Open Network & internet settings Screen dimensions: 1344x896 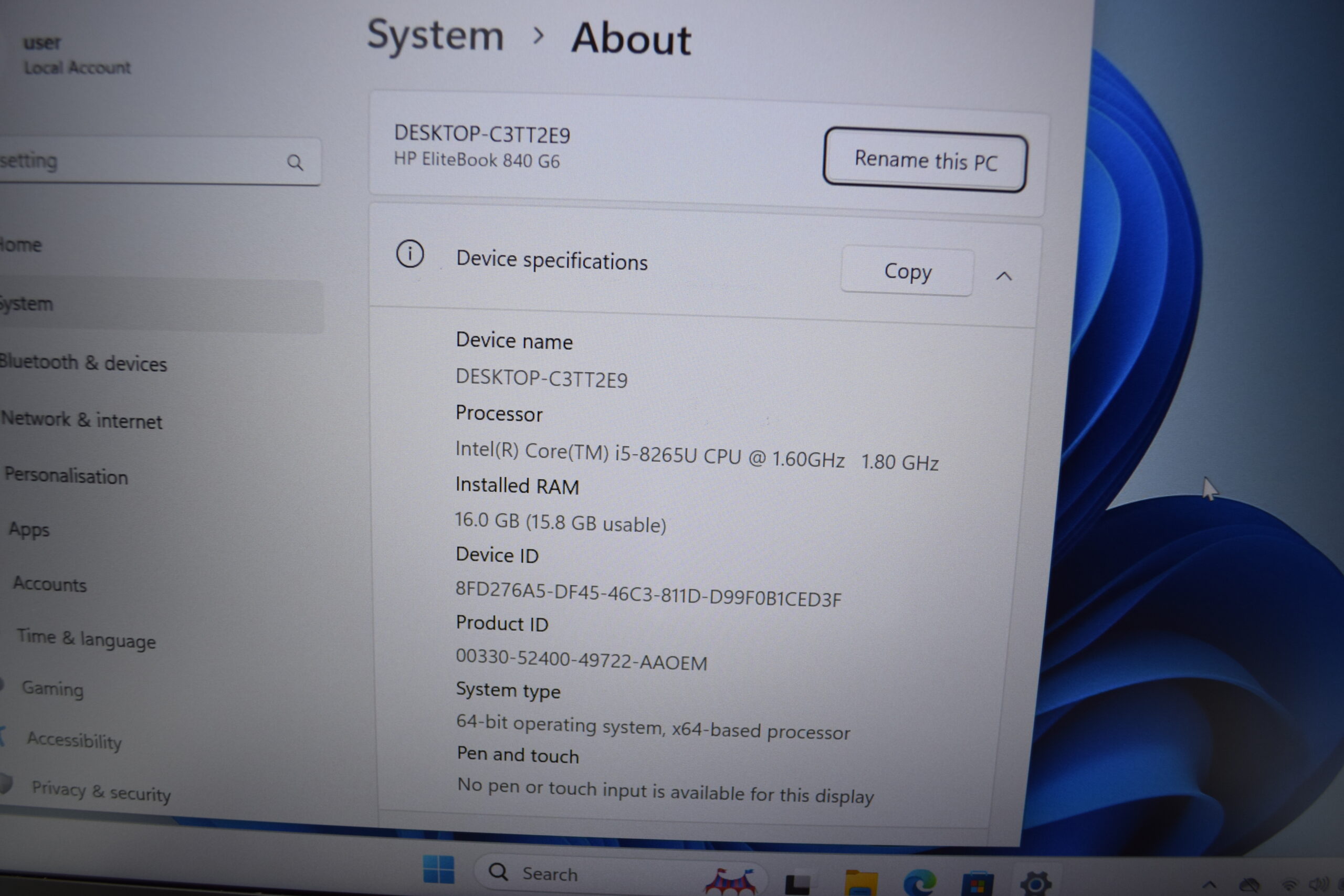point(82,419)
